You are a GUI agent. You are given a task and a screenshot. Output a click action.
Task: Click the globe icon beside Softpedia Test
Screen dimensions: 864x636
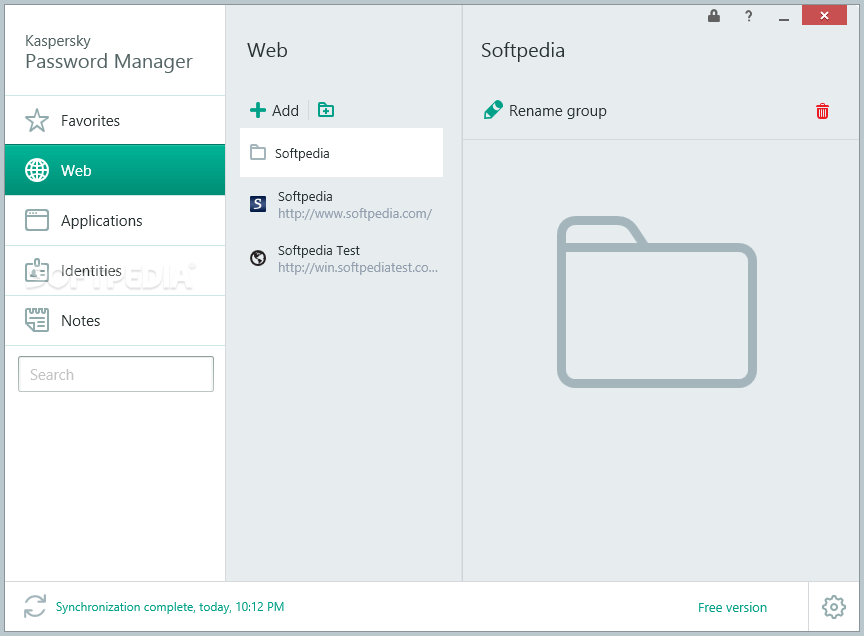[x=258, y=258]
